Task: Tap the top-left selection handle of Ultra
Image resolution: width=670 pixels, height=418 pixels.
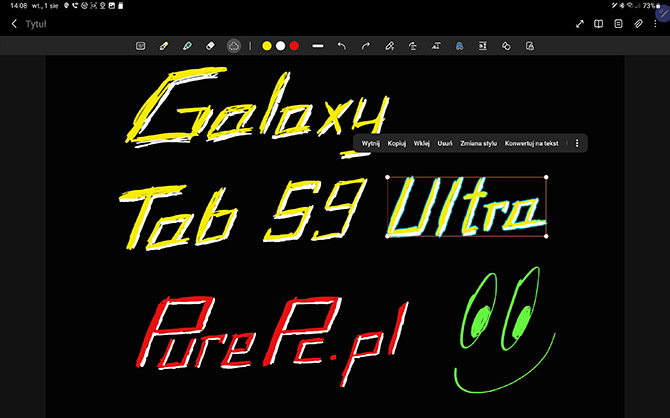Action: point(388,177)
